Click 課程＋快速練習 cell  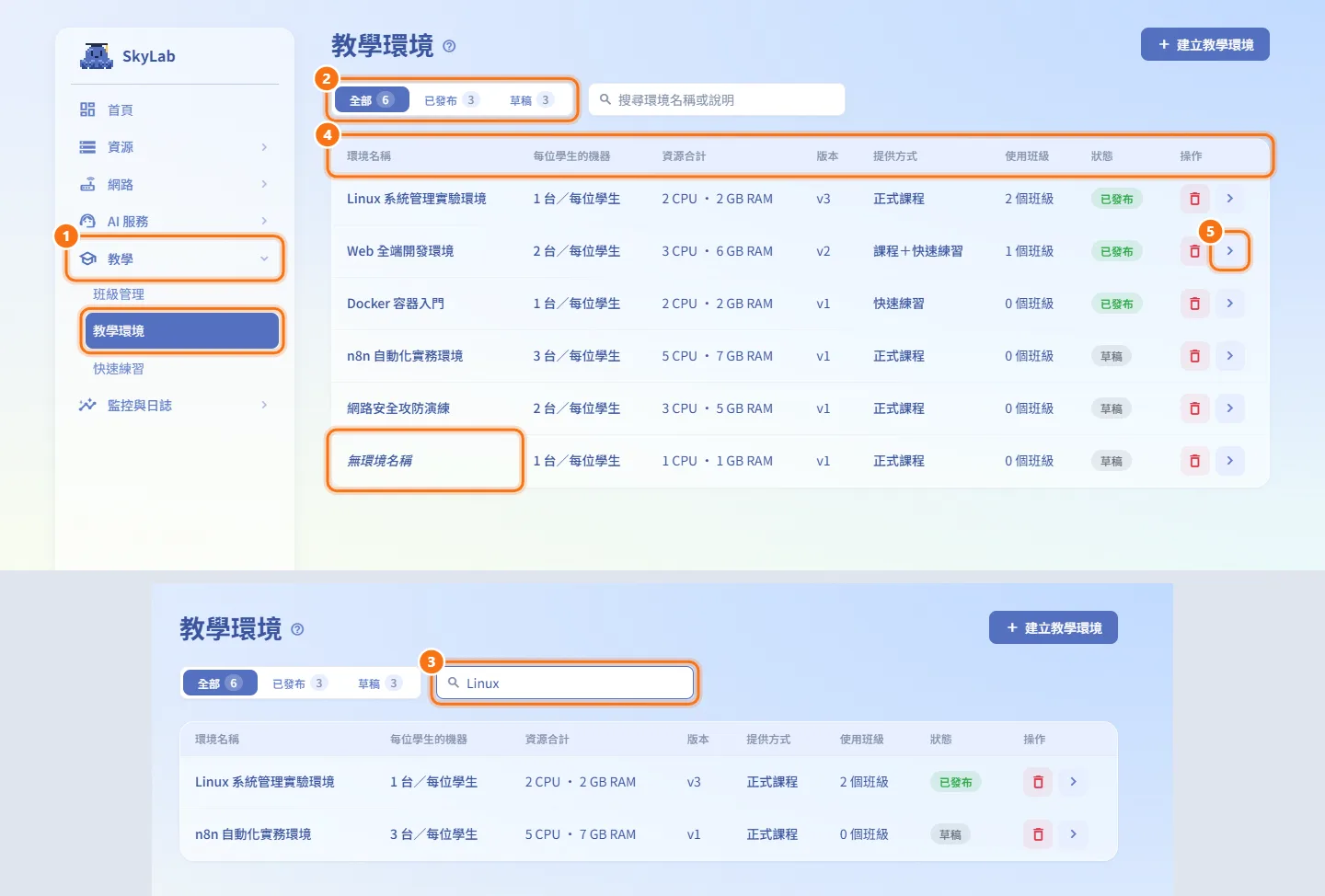coord(918,251)
